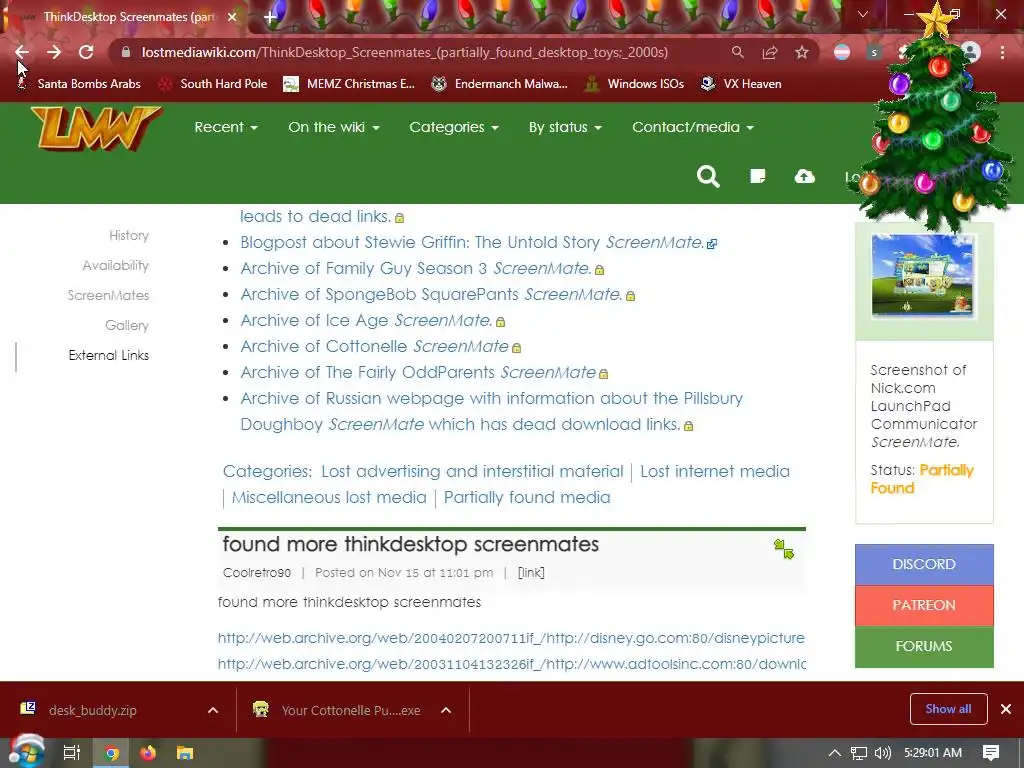Open the Windows ISOs bookmark
This screenshot has width=1024, height=768.
[x=635, y=84]
